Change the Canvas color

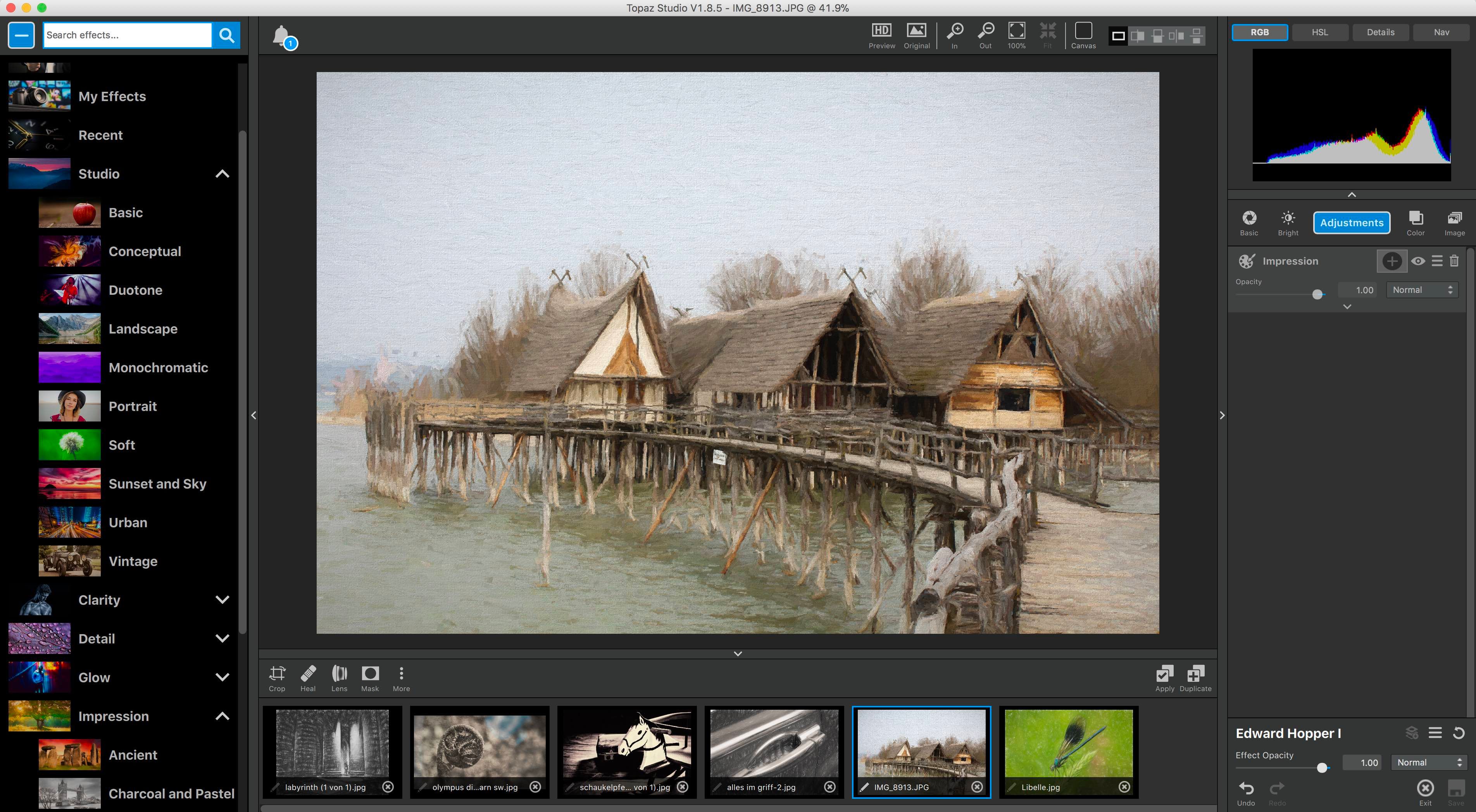pos(1083,36)
